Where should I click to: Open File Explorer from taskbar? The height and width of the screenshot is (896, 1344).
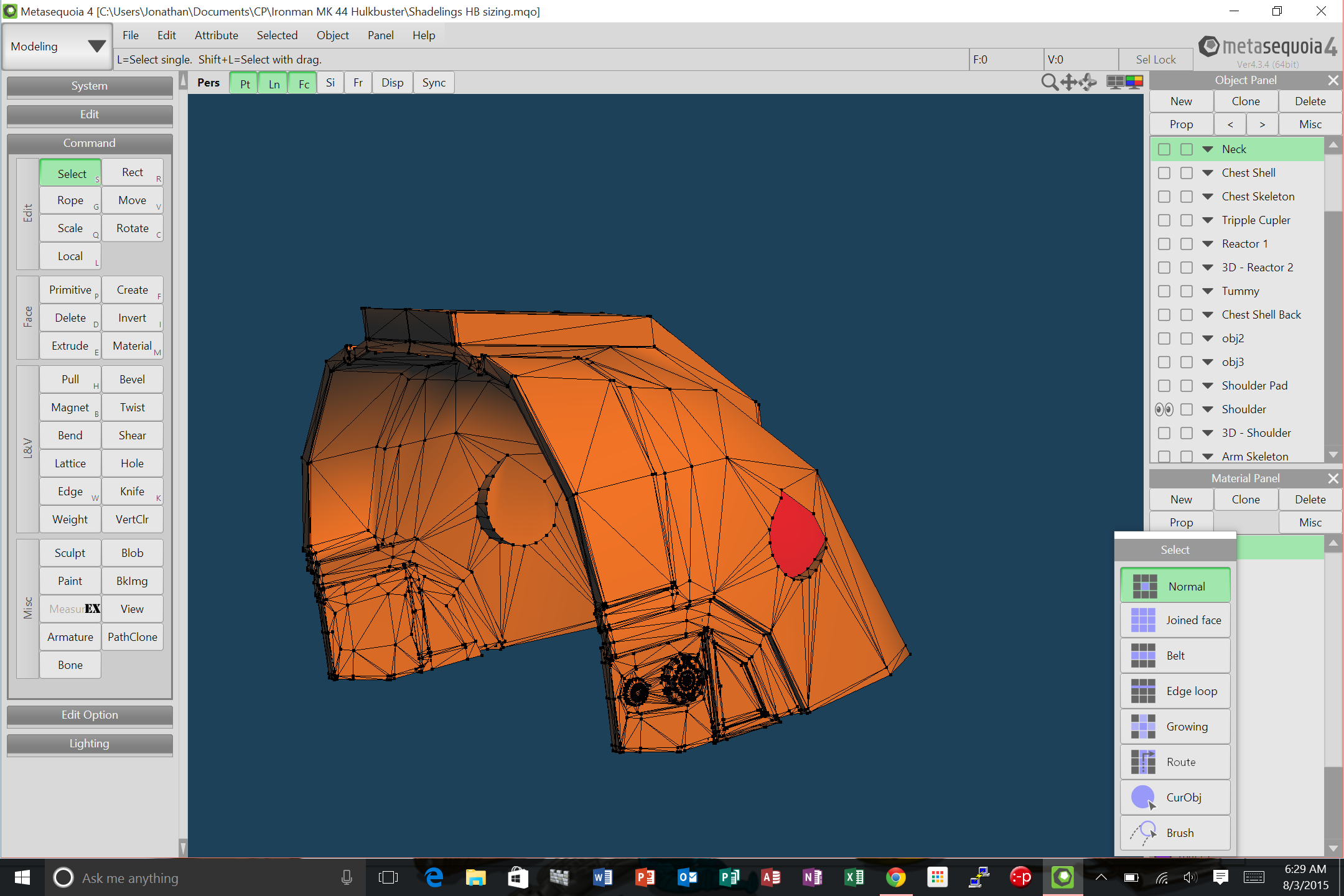click(x=476, y=877)
